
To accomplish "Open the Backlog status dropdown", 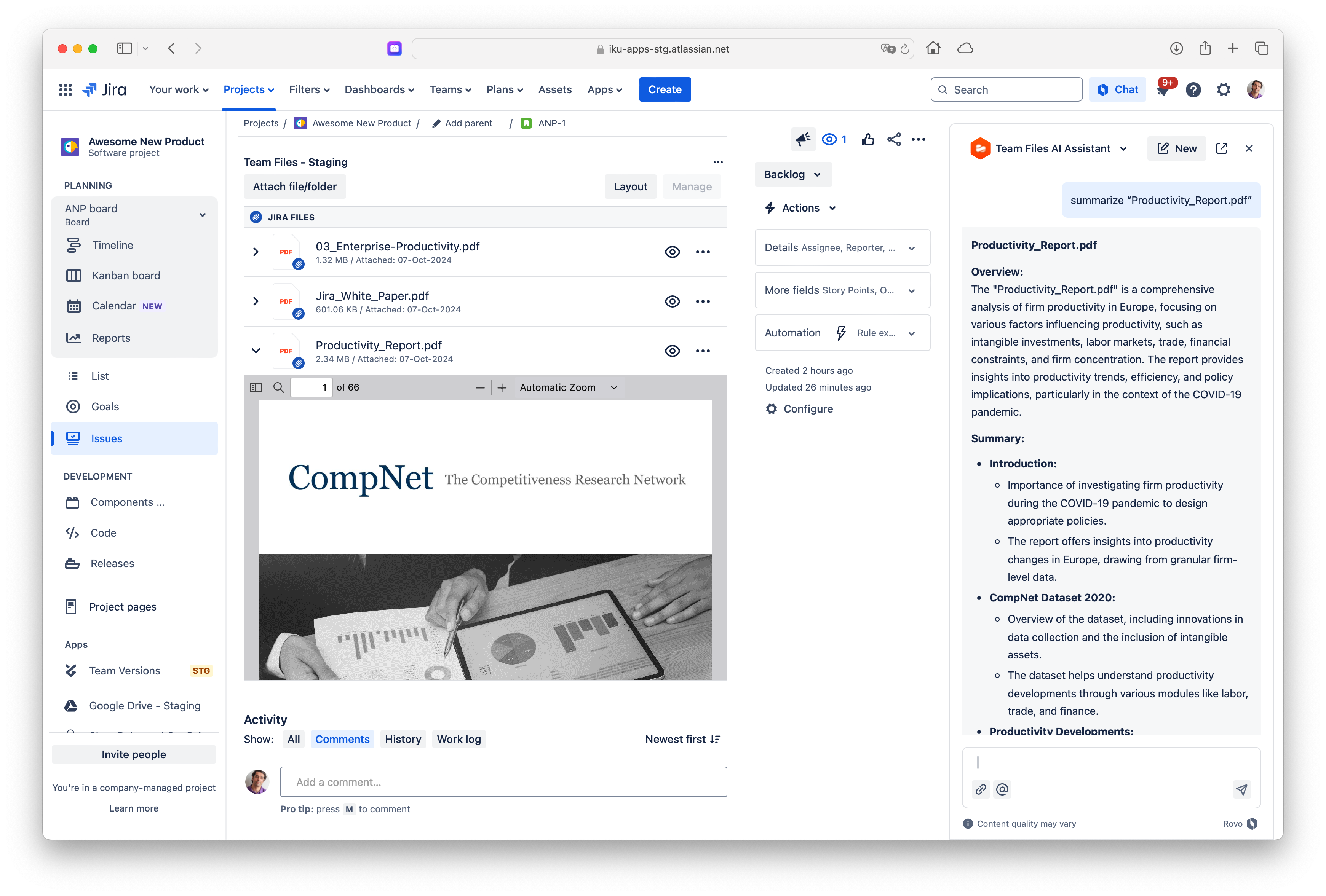I will point(792,175).
